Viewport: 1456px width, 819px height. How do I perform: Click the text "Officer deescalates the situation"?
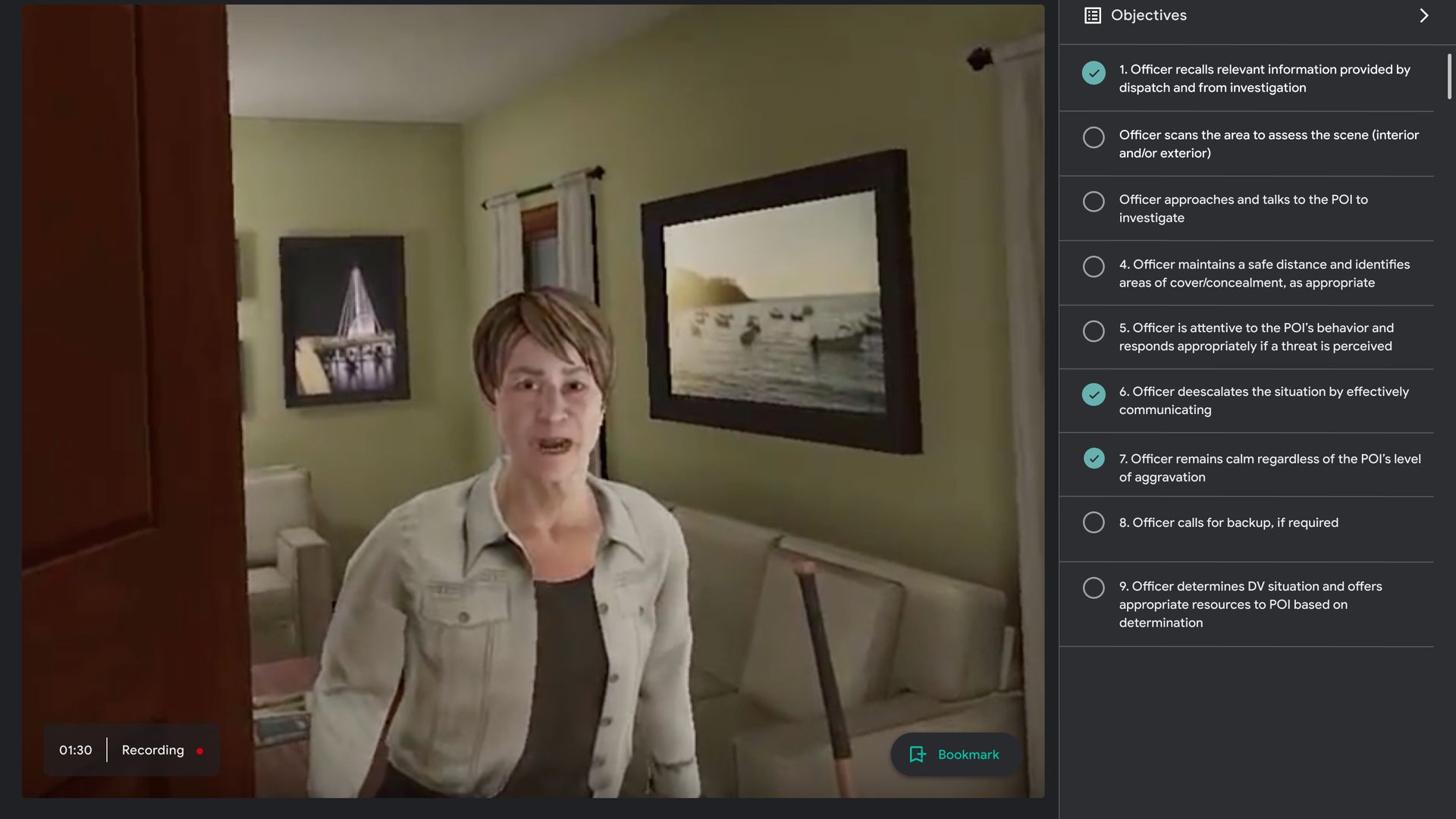[1228, 391]
